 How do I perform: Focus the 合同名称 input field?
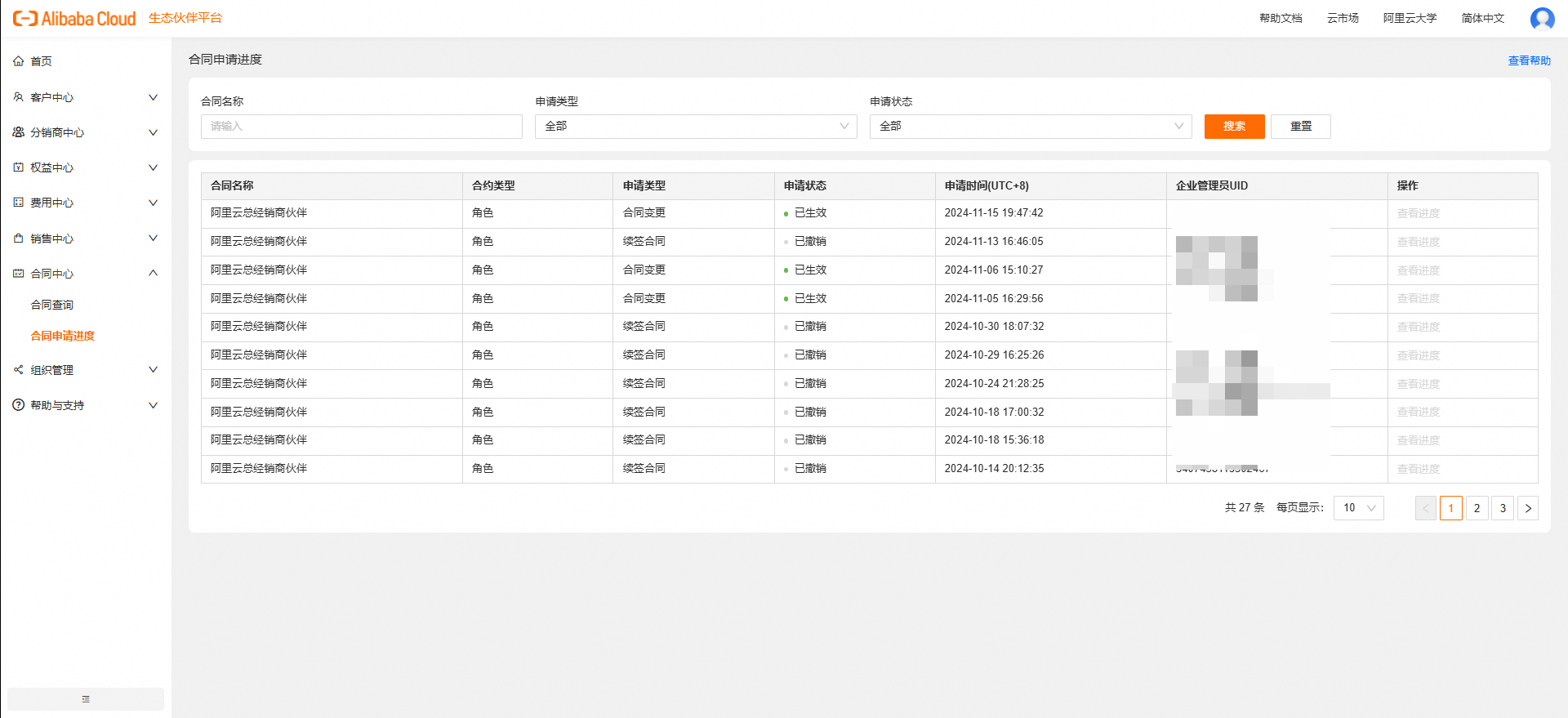[x=362, y=127]
